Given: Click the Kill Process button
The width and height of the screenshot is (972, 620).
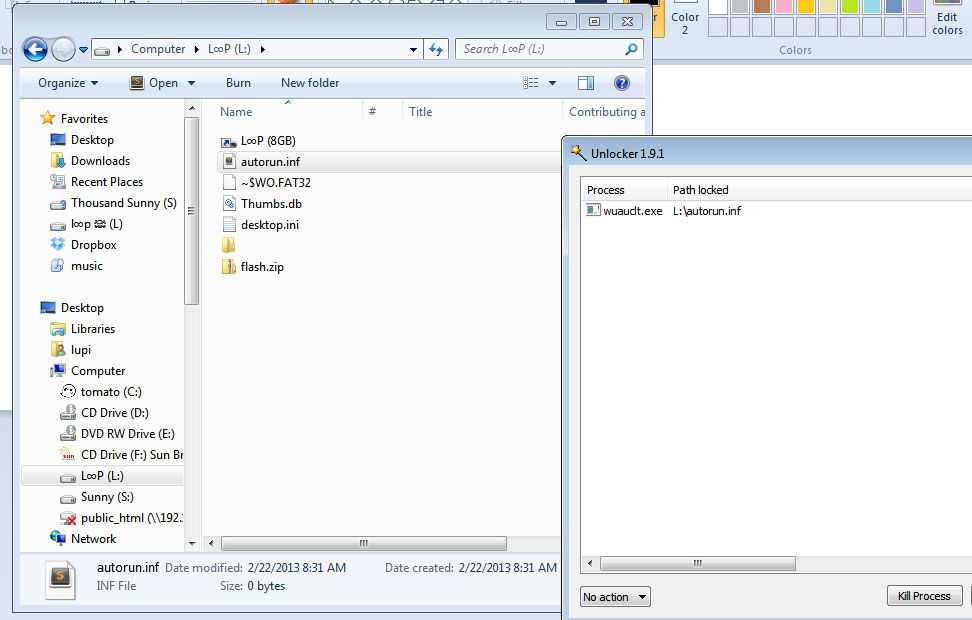Looking at the screenshot, I should (x=924, y=596).
